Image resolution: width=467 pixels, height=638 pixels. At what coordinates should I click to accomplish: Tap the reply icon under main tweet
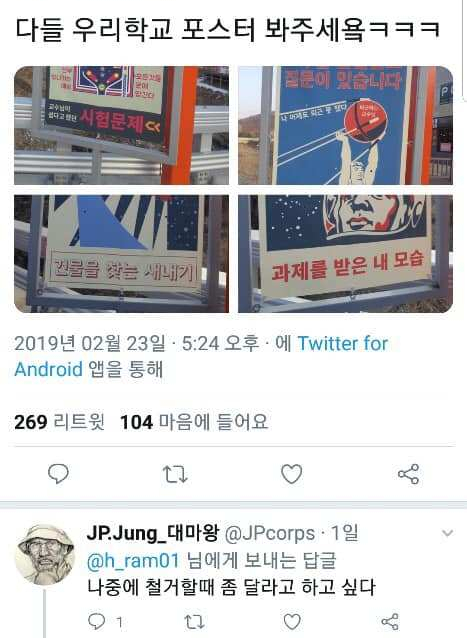58,474
